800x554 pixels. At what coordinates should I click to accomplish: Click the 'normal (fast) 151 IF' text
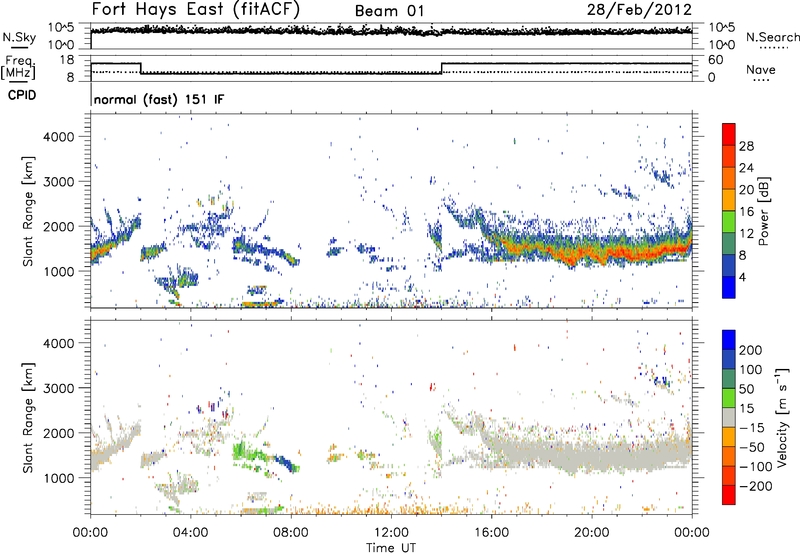pyautogui.click(x=159, y=99)
